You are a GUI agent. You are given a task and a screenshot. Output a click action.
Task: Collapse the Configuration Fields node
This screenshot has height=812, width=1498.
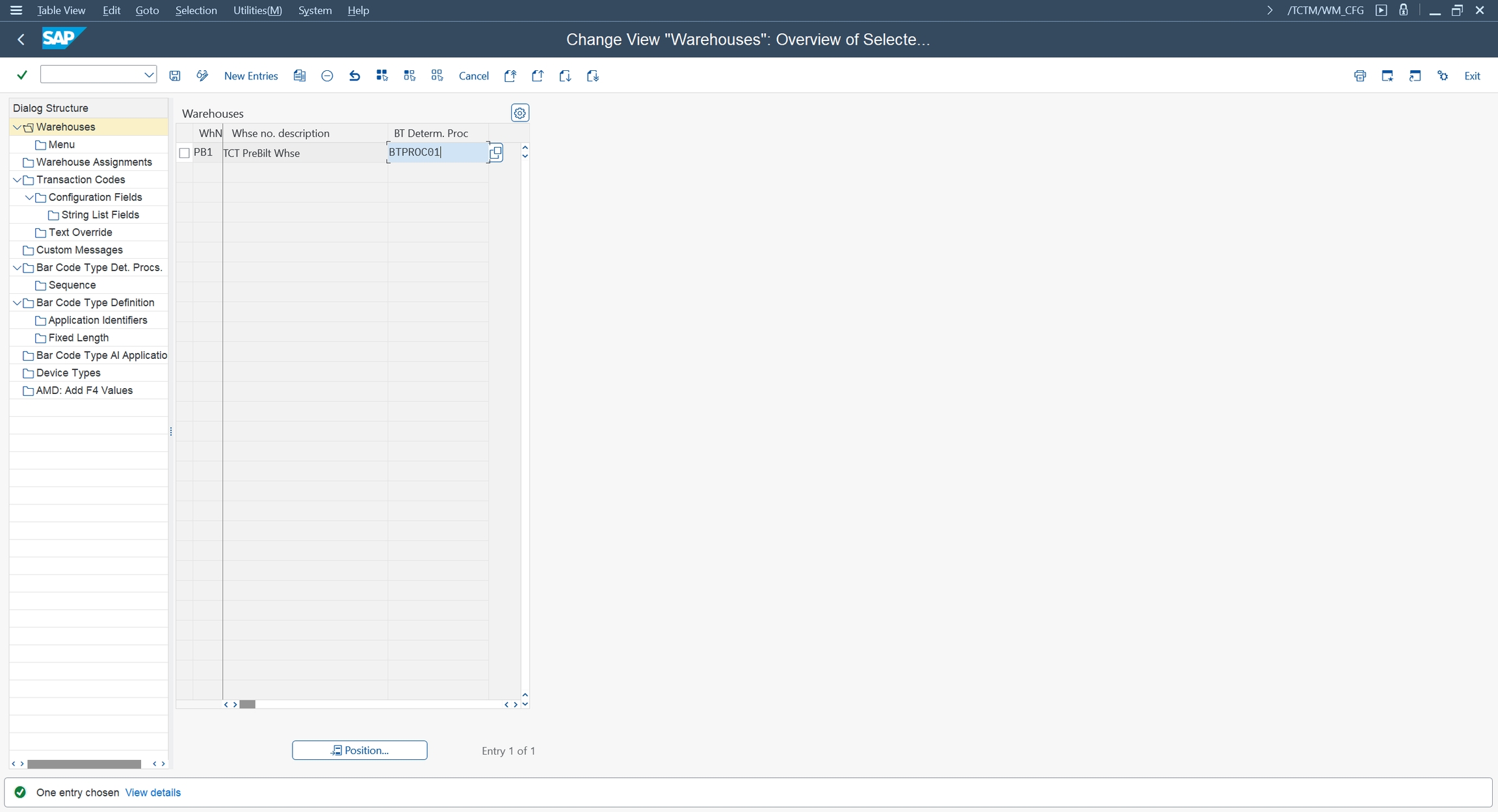(x=29, y=198)
